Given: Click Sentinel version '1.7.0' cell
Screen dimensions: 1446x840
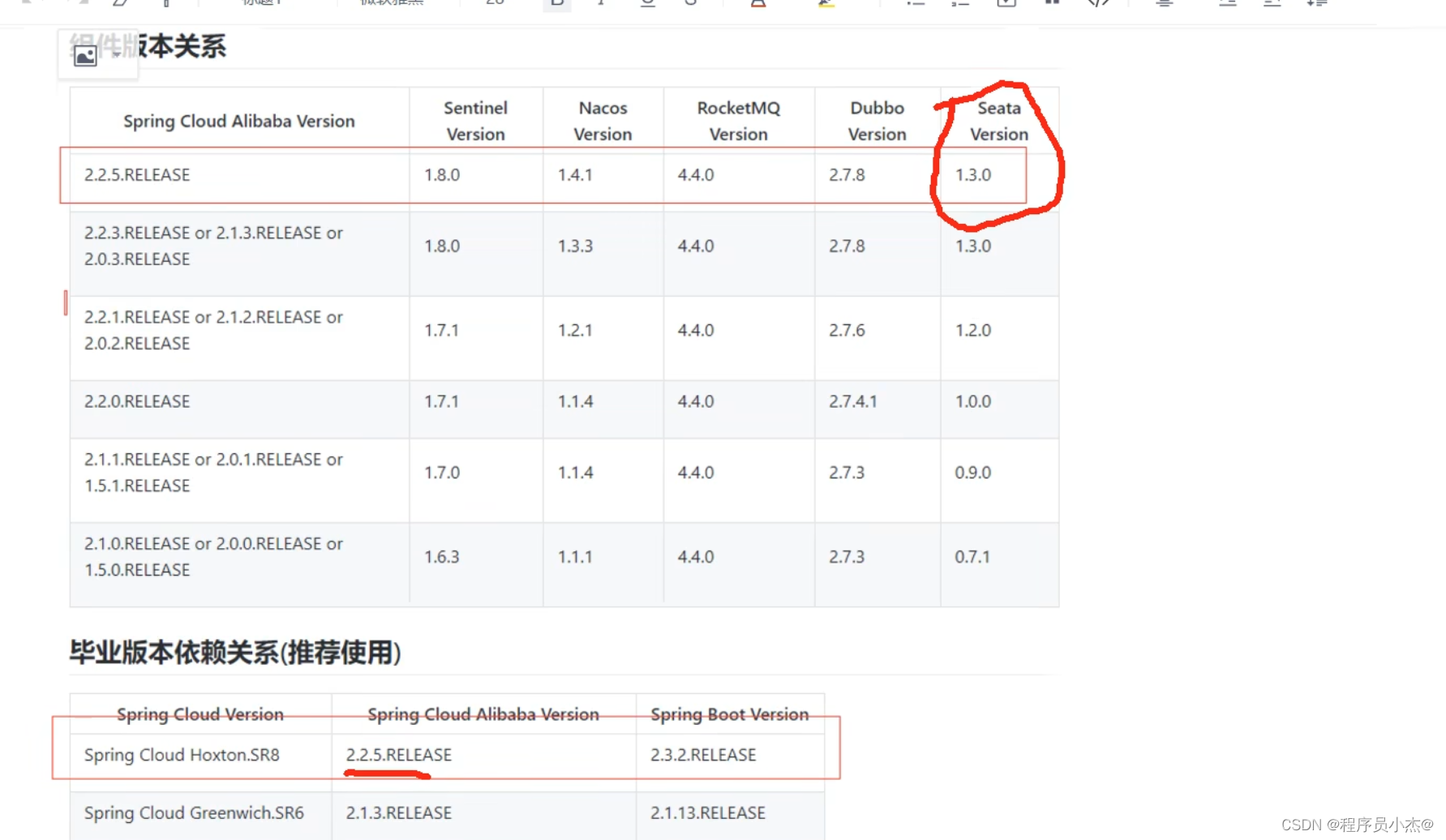Looking at the screenshot, I should click(x=442, y=473).
